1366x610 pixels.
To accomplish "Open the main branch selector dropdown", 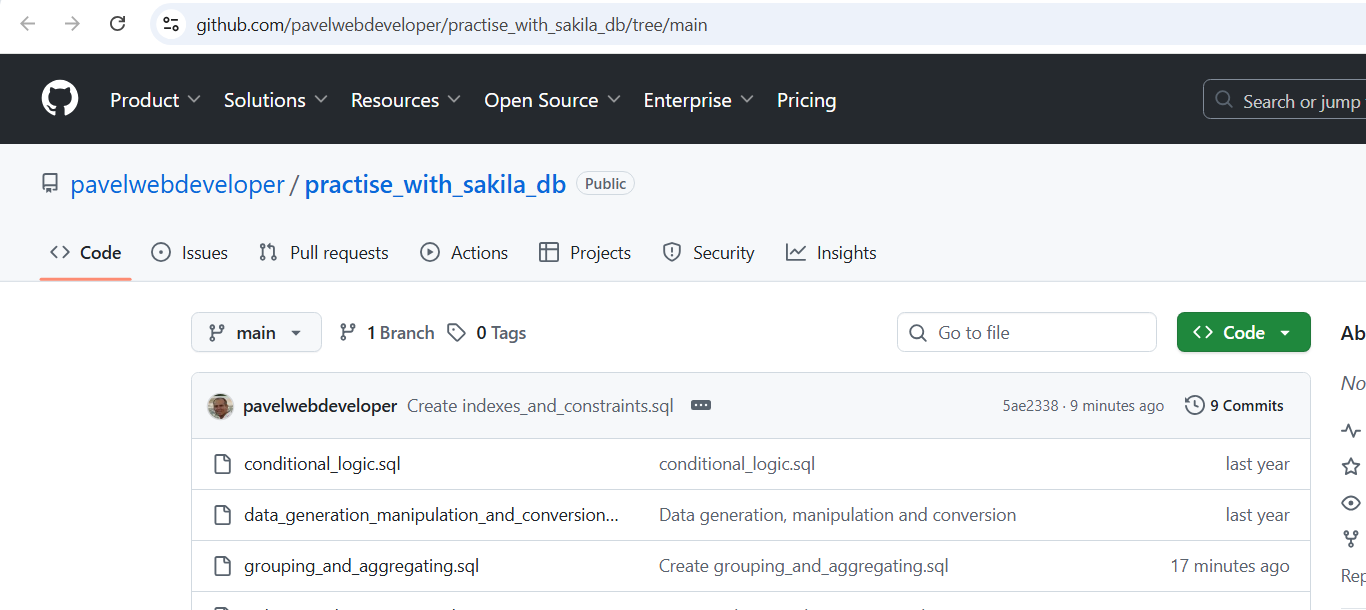I will click(x=256, y=333).
